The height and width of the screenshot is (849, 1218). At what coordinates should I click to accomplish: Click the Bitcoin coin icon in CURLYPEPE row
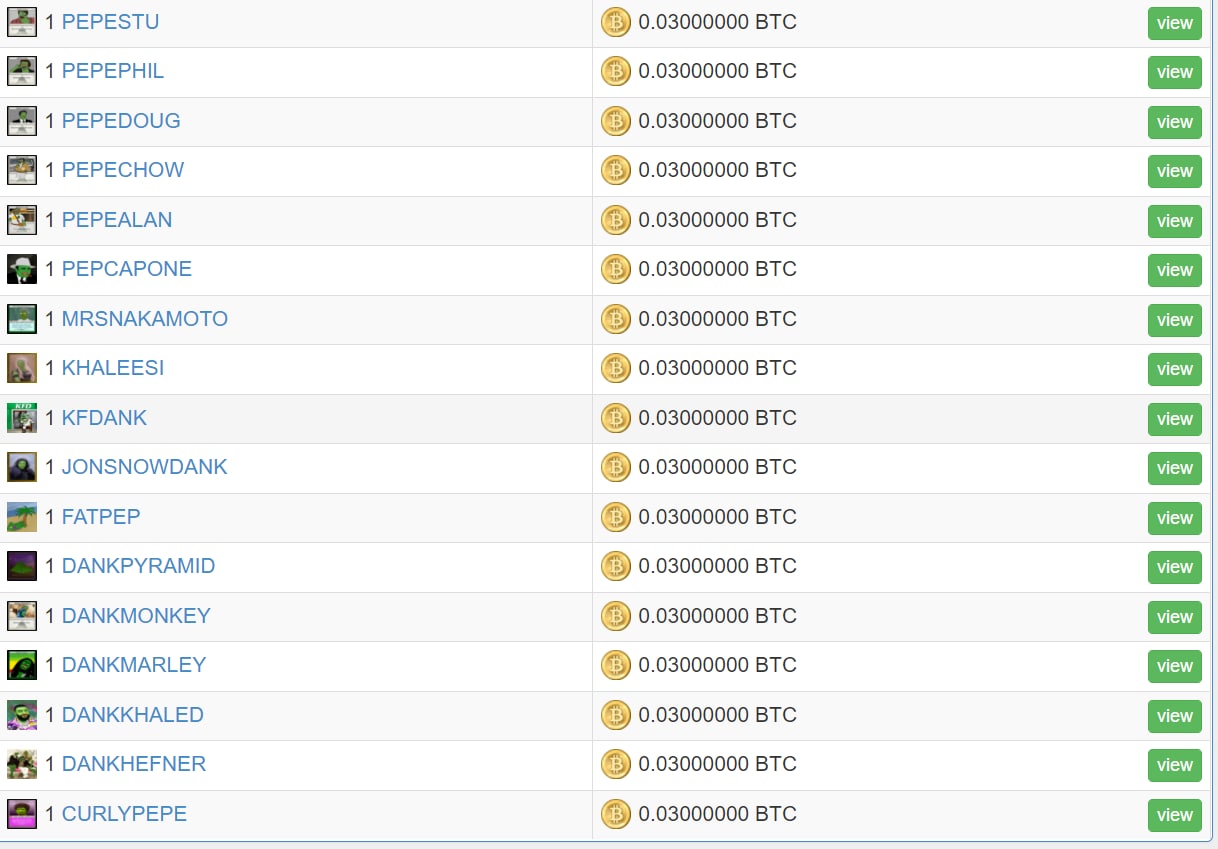(x=616, y=814)
